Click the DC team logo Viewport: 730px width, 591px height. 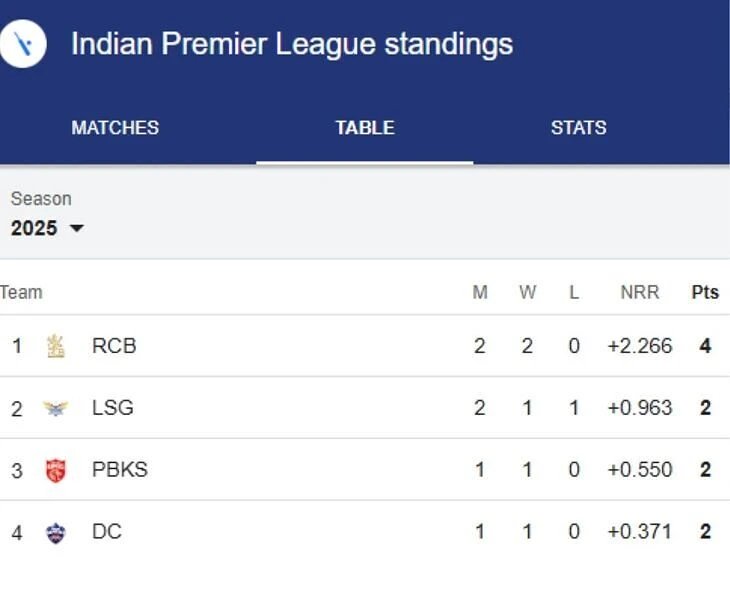click(56, 532)
